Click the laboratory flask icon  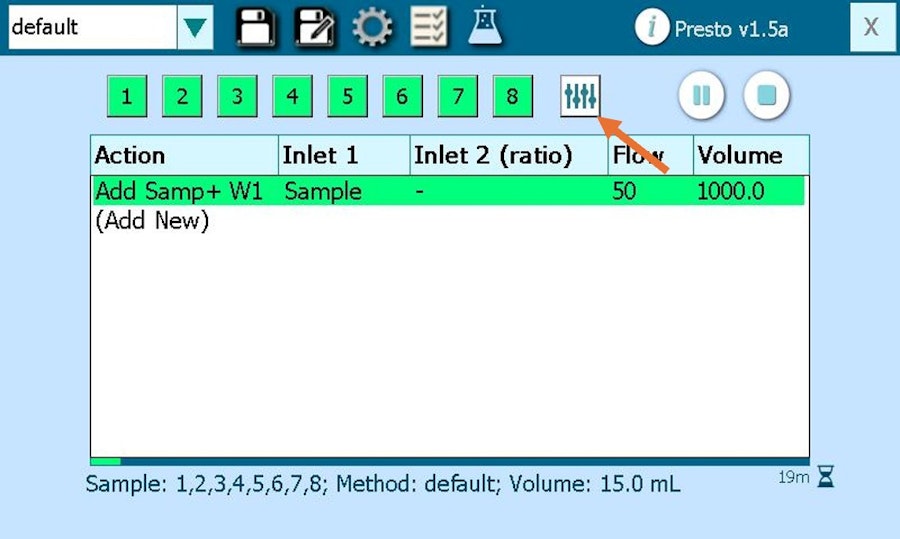[x=485, y=25]
